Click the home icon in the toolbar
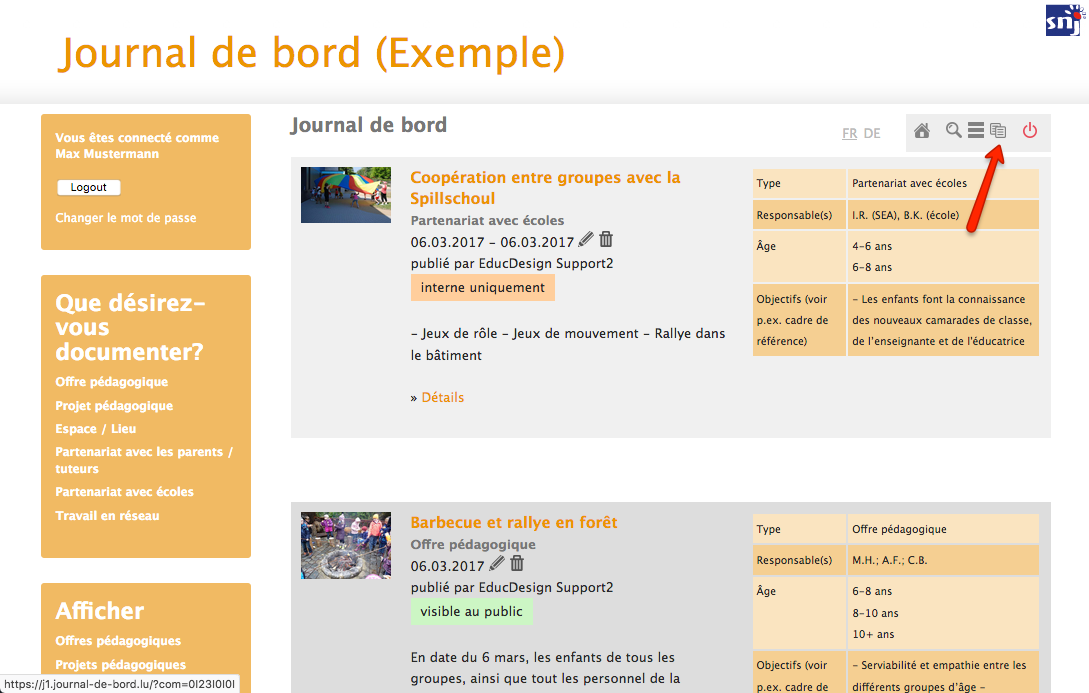The width and height of the screenshot is (1089, 693). 922,131
